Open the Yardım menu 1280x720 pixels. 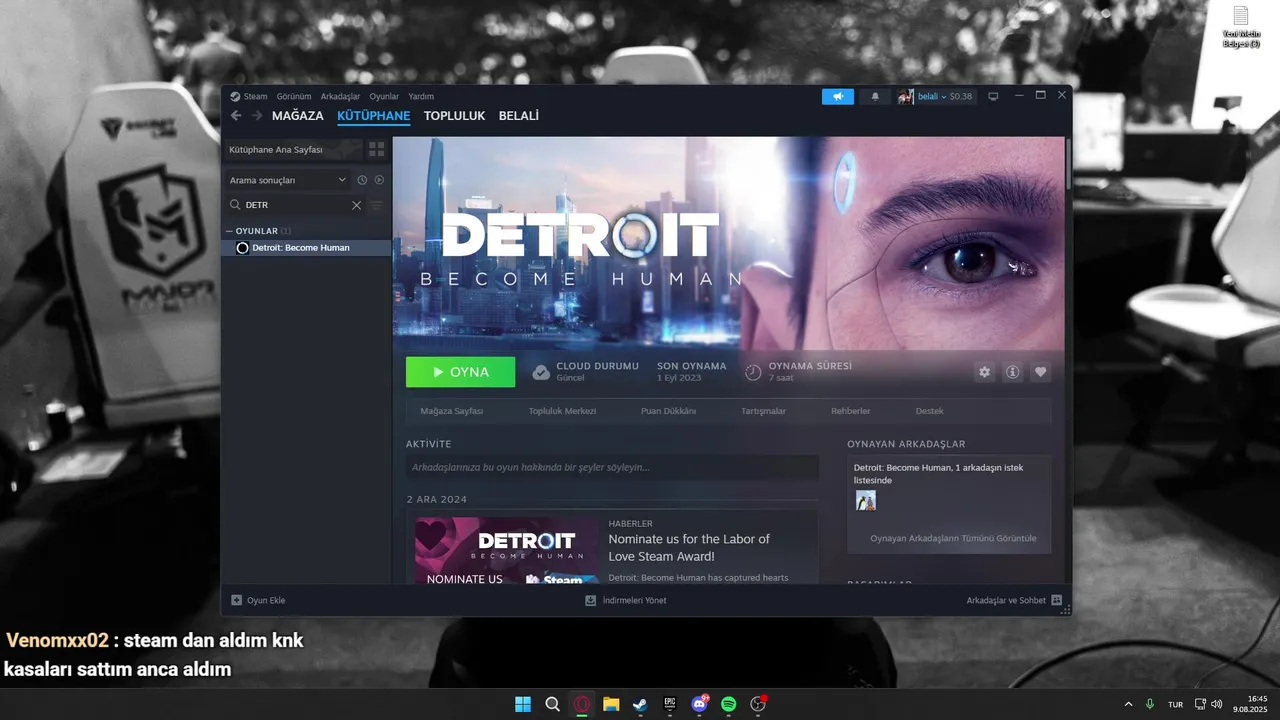421,97
